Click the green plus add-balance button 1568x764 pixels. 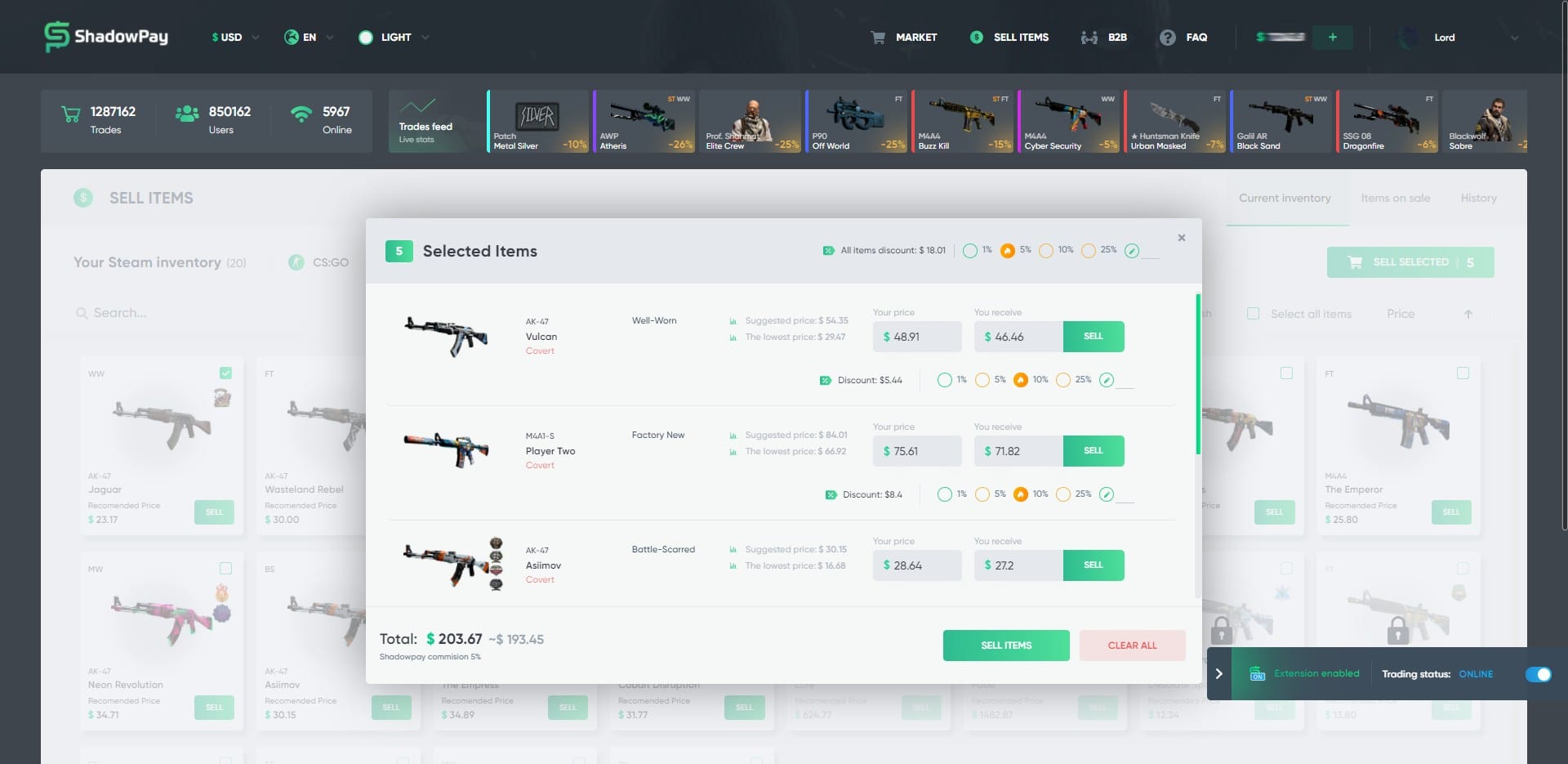[1333, 37]
